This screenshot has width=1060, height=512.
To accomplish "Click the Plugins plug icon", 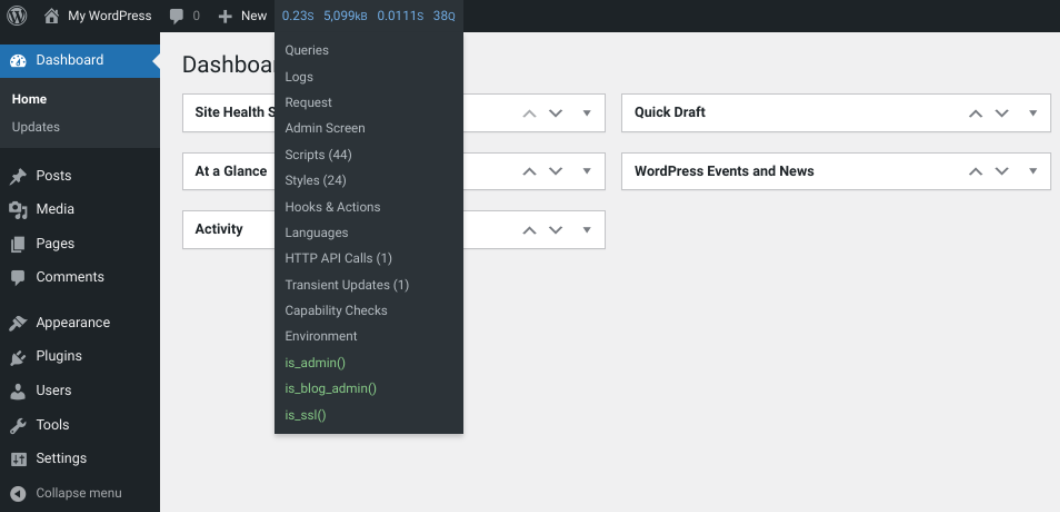I will [18, 357].
